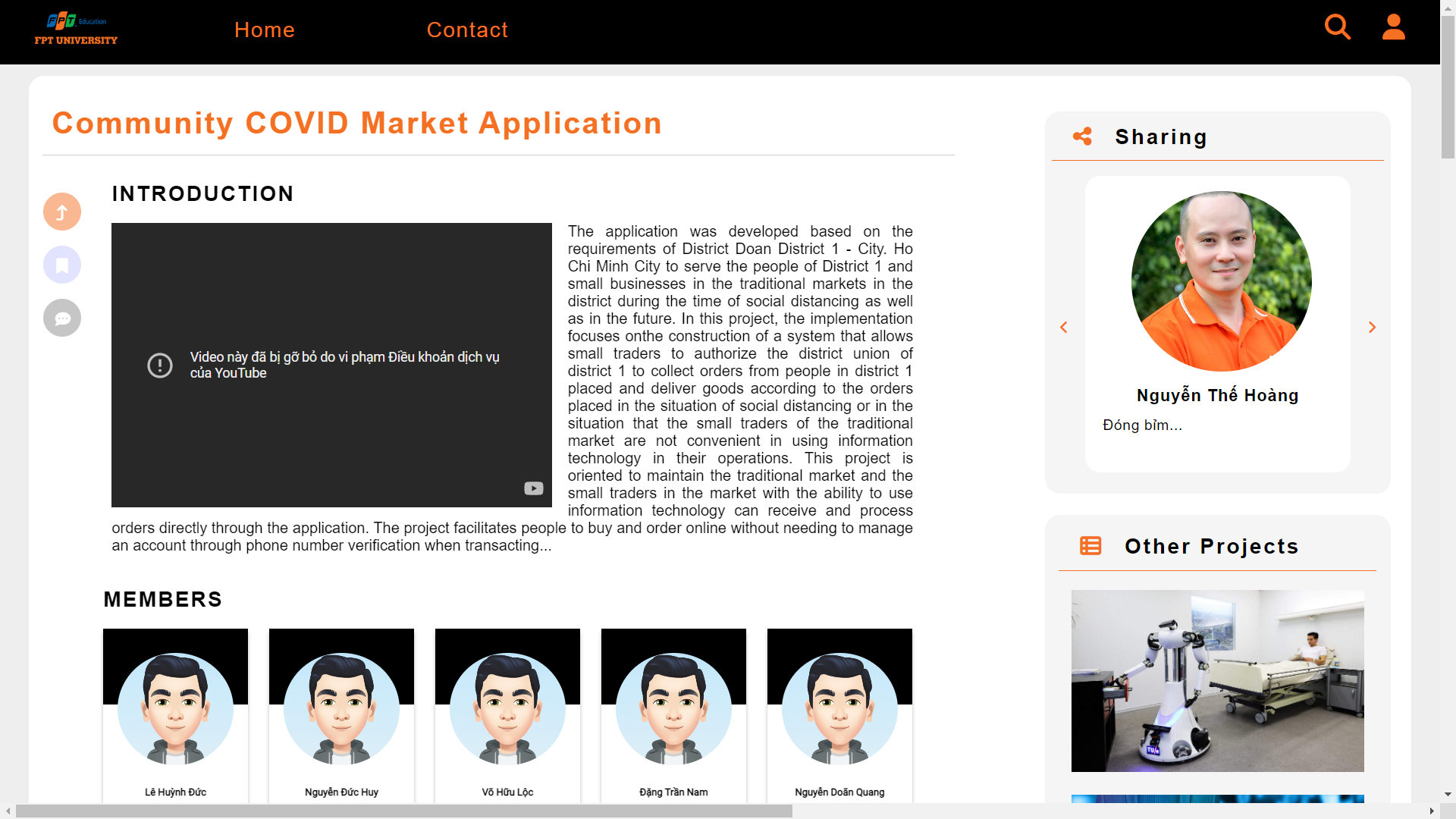Click member Võ Hữu Lộc avatar

pyautogui.click(x=507, y=708)
